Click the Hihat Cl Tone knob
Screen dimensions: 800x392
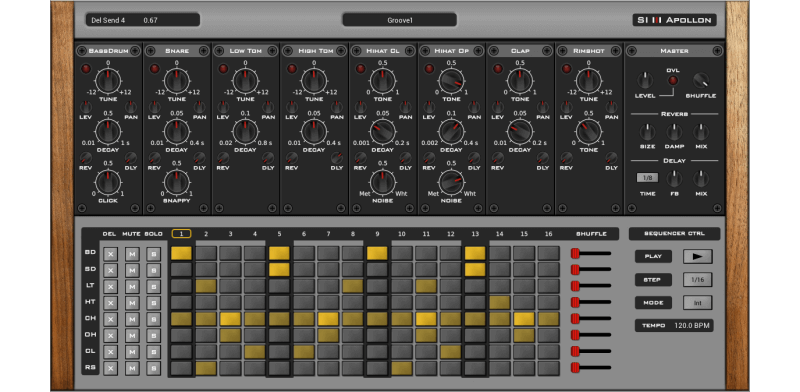(x=383, y=81)
